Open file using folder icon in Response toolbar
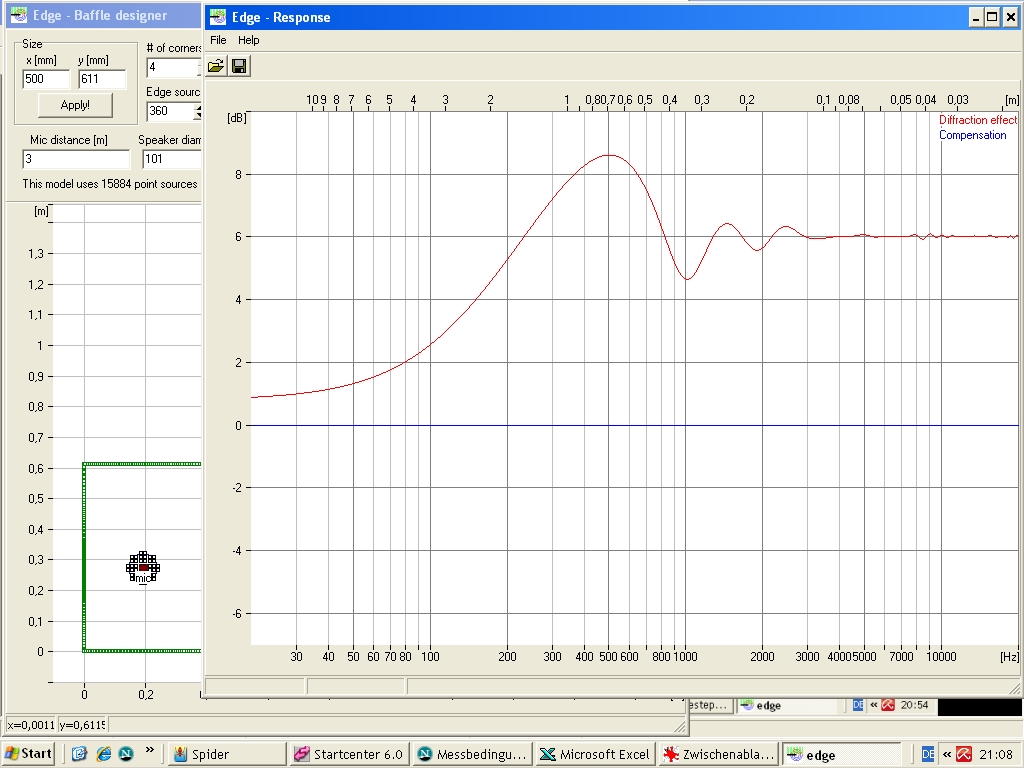This screenshot has height=768, width=1024. 216,66
